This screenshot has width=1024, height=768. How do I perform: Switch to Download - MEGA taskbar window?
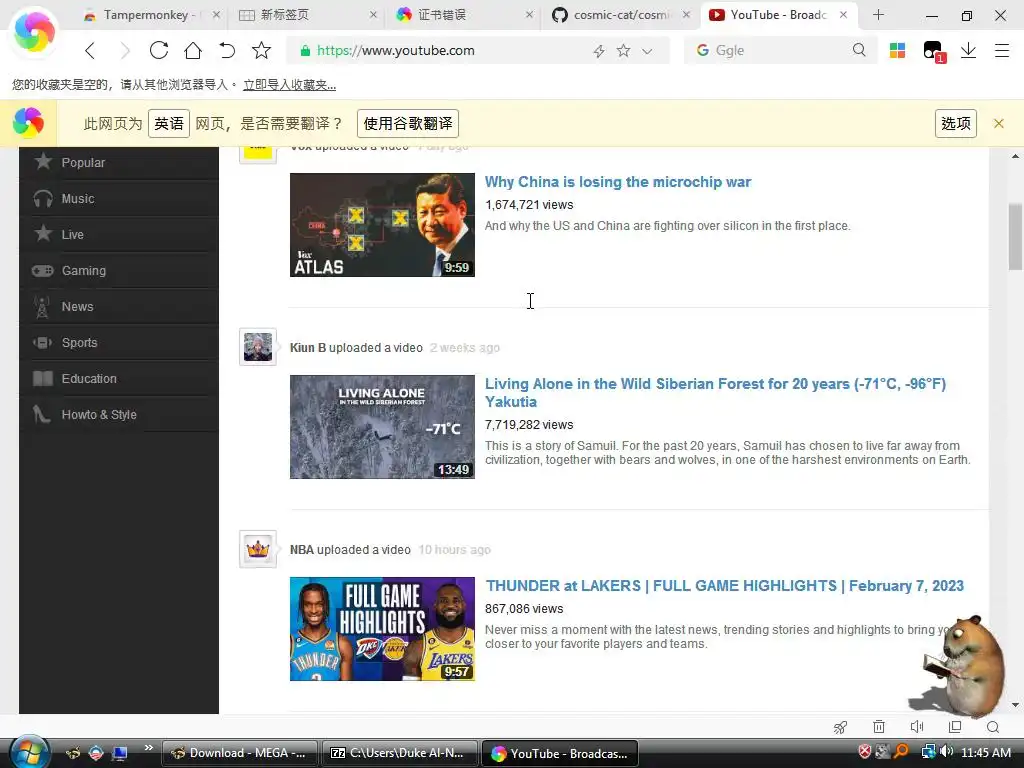239,753
